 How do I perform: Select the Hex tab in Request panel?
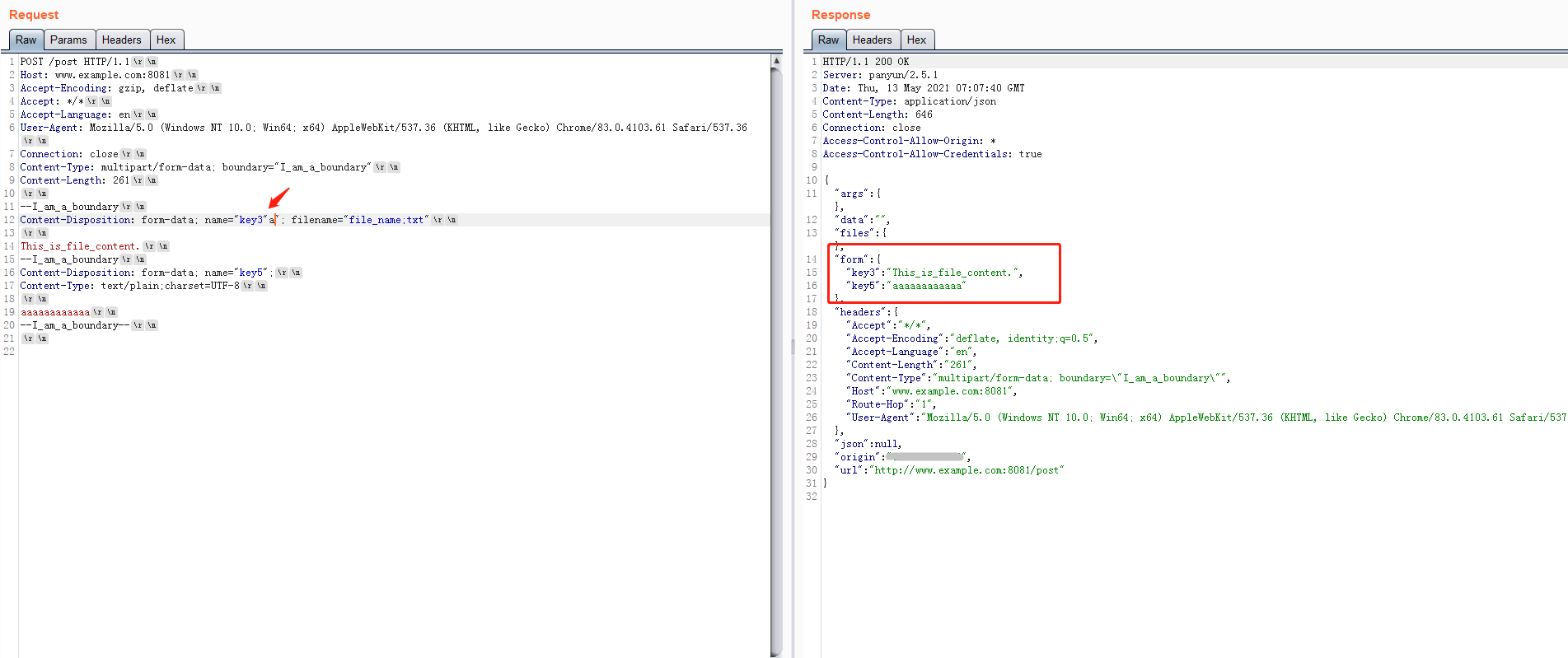tap(166, 40)
